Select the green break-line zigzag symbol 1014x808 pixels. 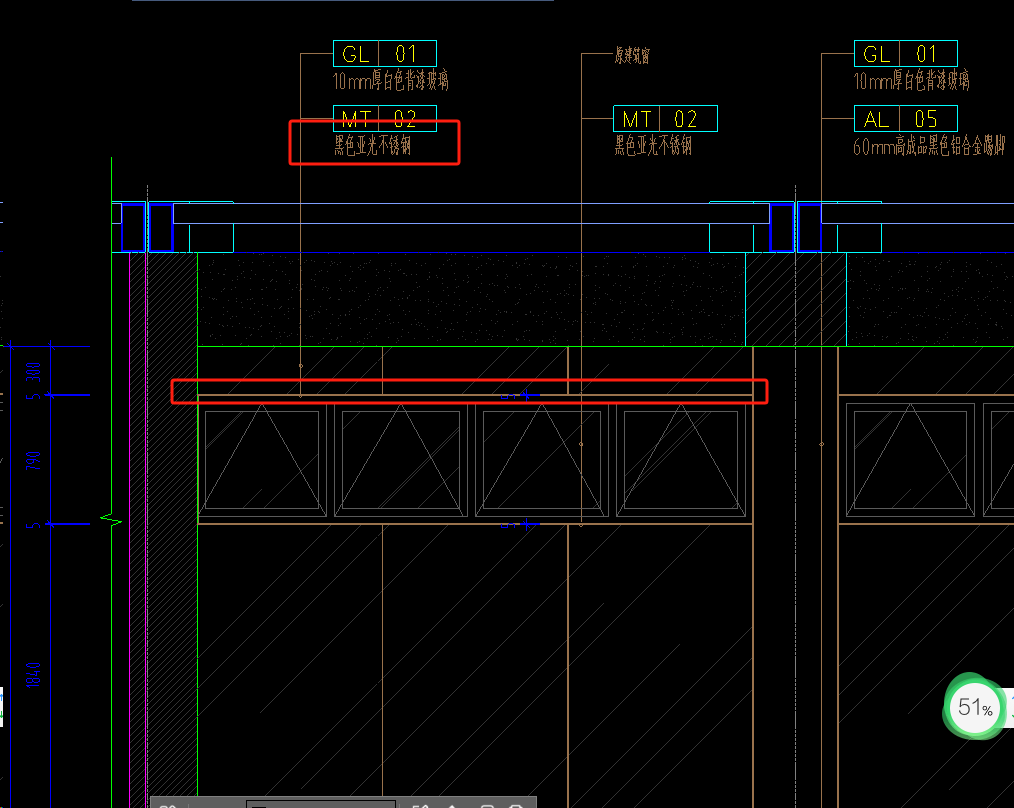tap(111, 519)
